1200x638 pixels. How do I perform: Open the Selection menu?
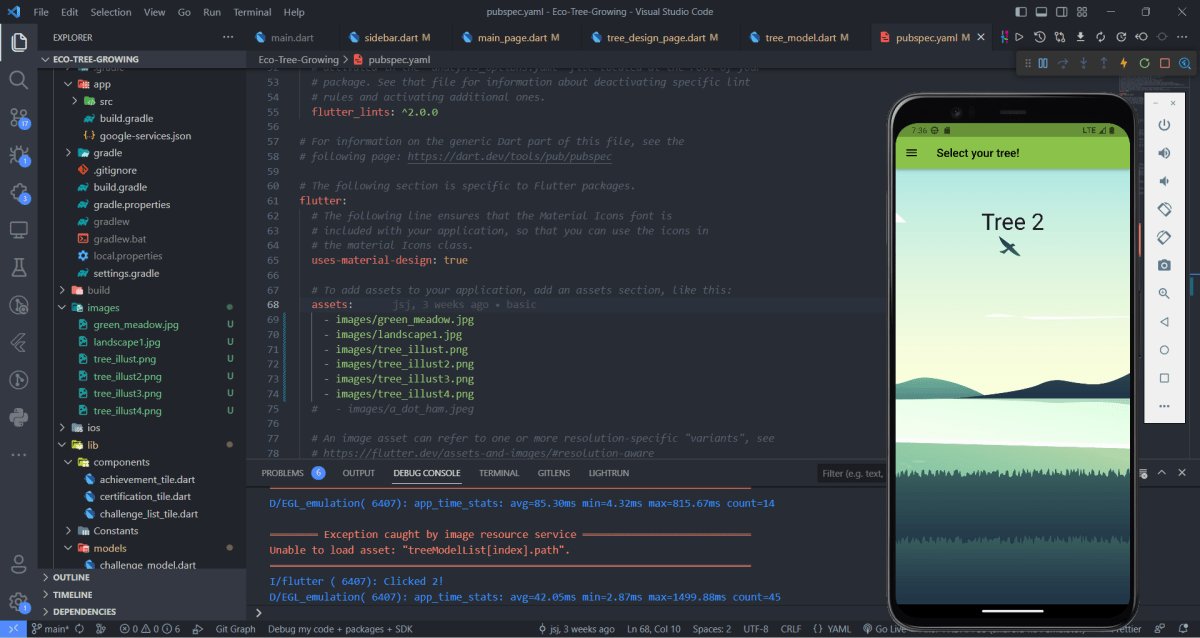110,12
